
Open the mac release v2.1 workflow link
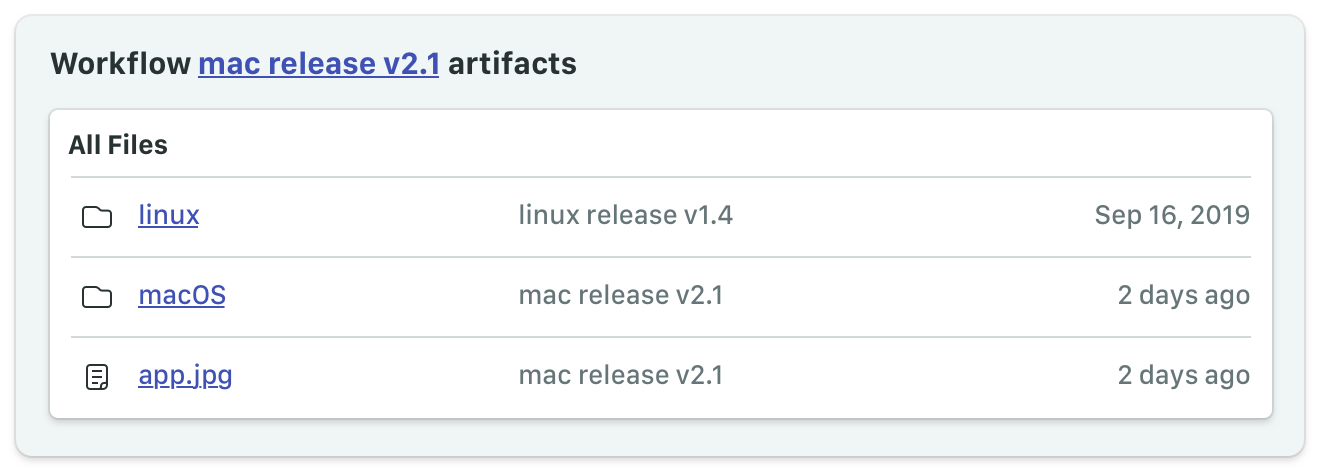pyautogui.click(x=319, y=64)
